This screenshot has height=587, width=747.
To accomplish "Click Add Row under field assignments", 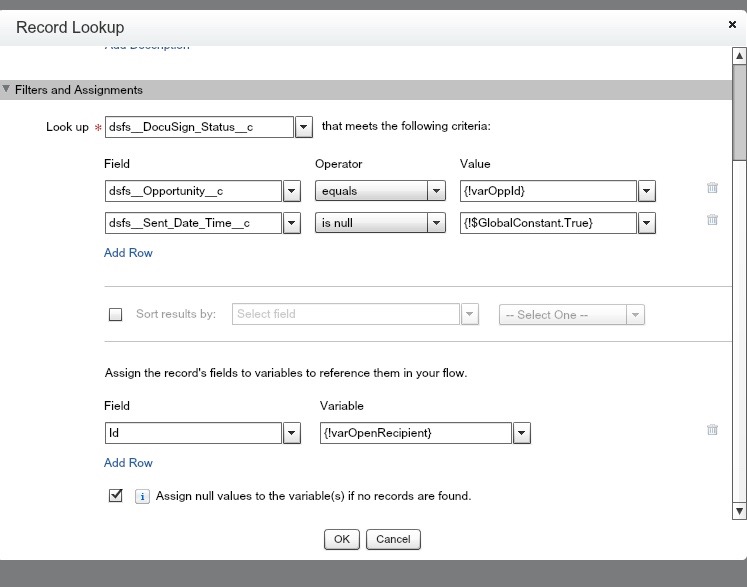I will coord(128,463).
